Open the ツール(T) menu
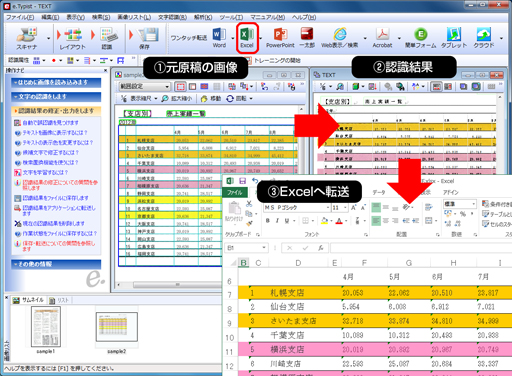The width and height of the screenshot is (512, 376). pos(231,17)
